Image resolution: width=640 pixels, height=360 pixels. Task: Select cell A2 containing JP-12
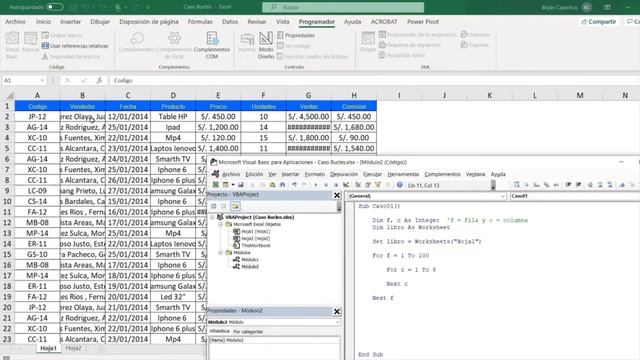(37, 117)
